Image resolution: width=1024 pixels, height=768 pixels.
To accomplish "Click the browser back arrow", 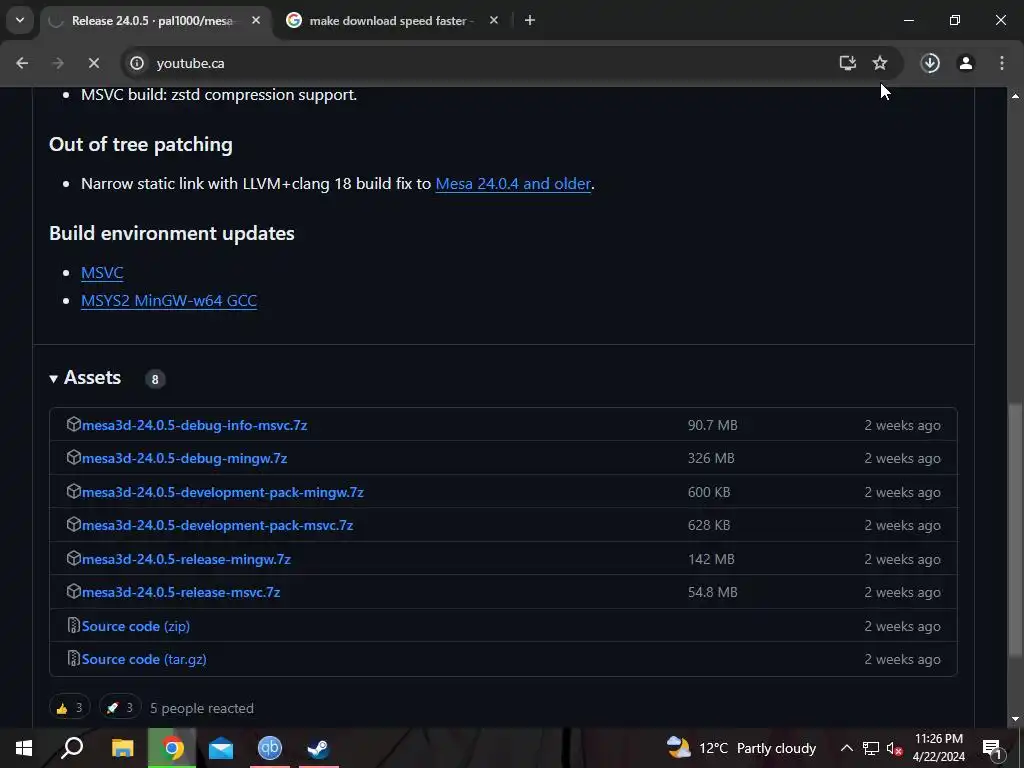I will click(x=22, y=63).
